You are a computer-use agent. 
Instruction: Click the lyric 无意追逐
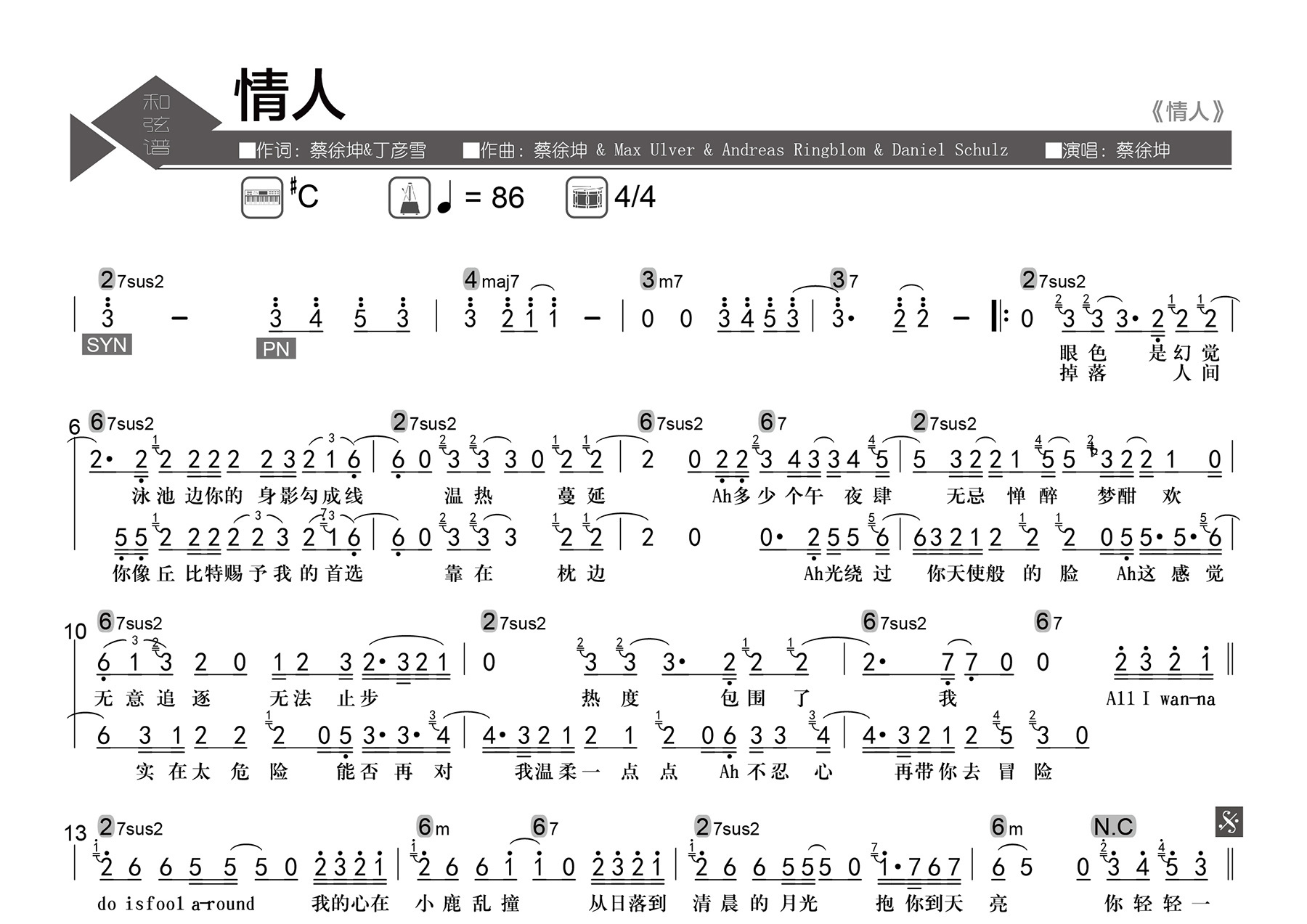click(152, 698)
